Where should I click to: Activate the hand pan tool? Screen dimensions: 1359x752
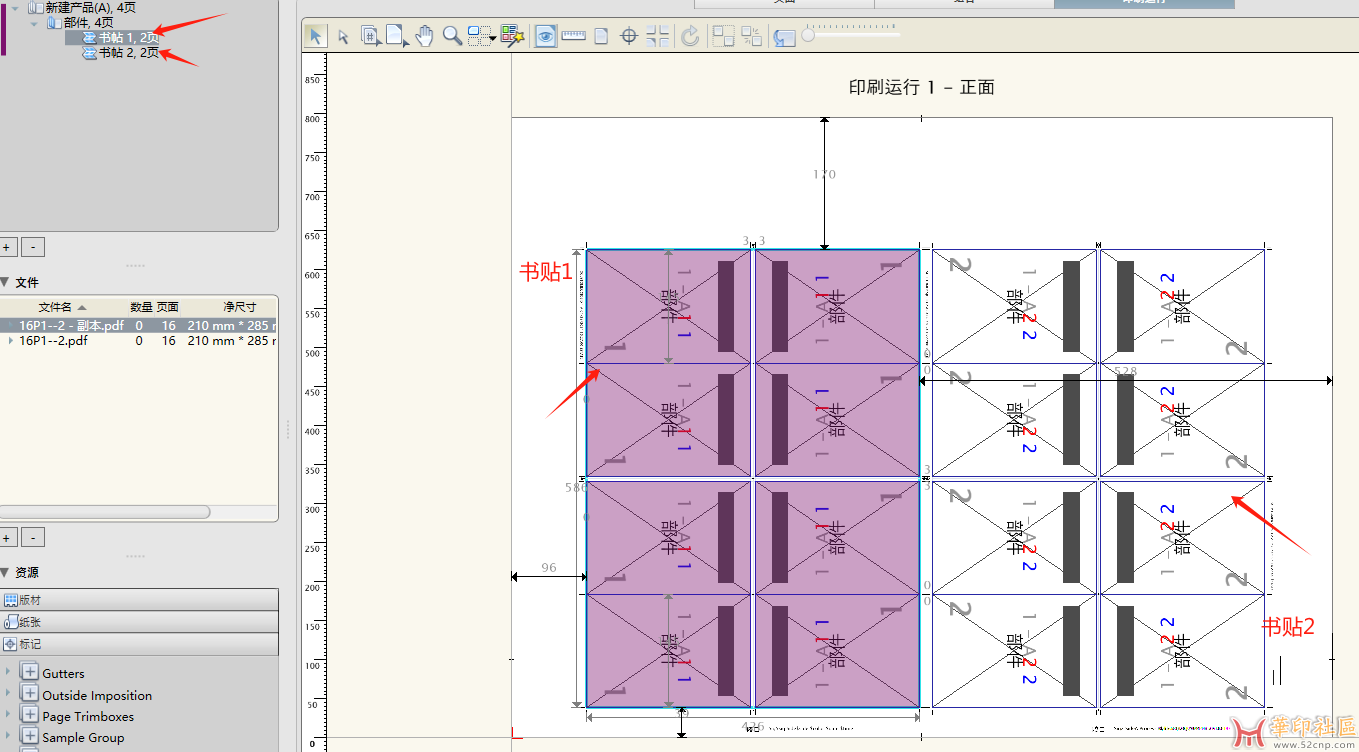424,36
